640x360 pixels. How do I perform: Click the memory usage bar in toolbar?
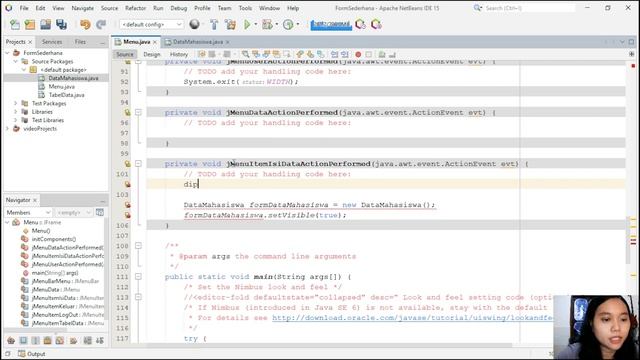tap(331, 25)
